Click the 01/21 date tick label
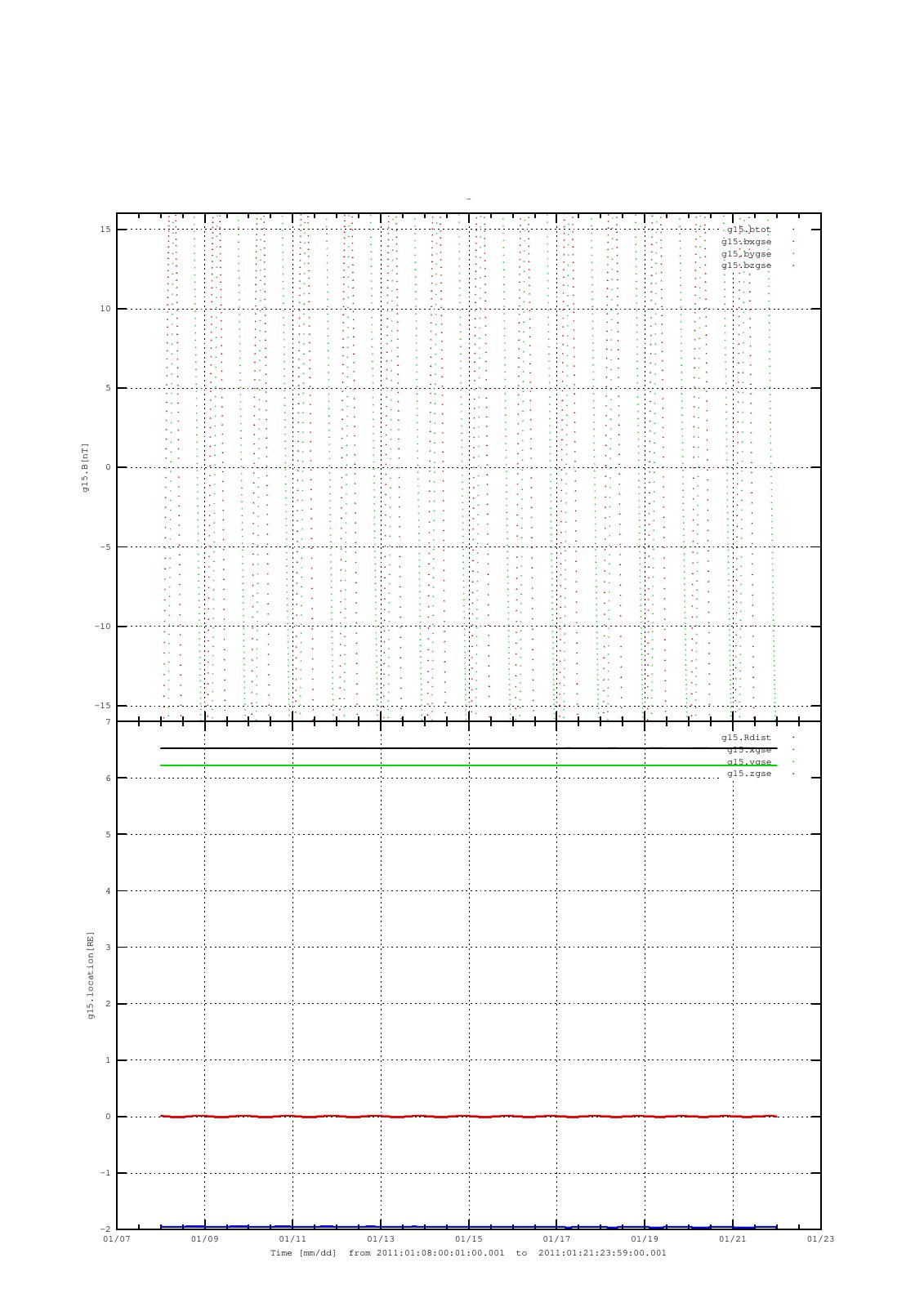The width and height of the screenshot is (924, 1307). pos(733,1239)
